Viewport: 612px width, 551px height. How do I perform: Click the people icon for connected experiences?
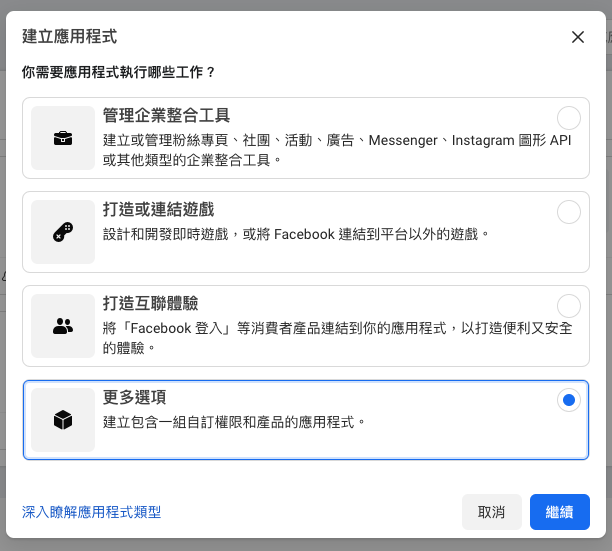click(x=63, y=325)
